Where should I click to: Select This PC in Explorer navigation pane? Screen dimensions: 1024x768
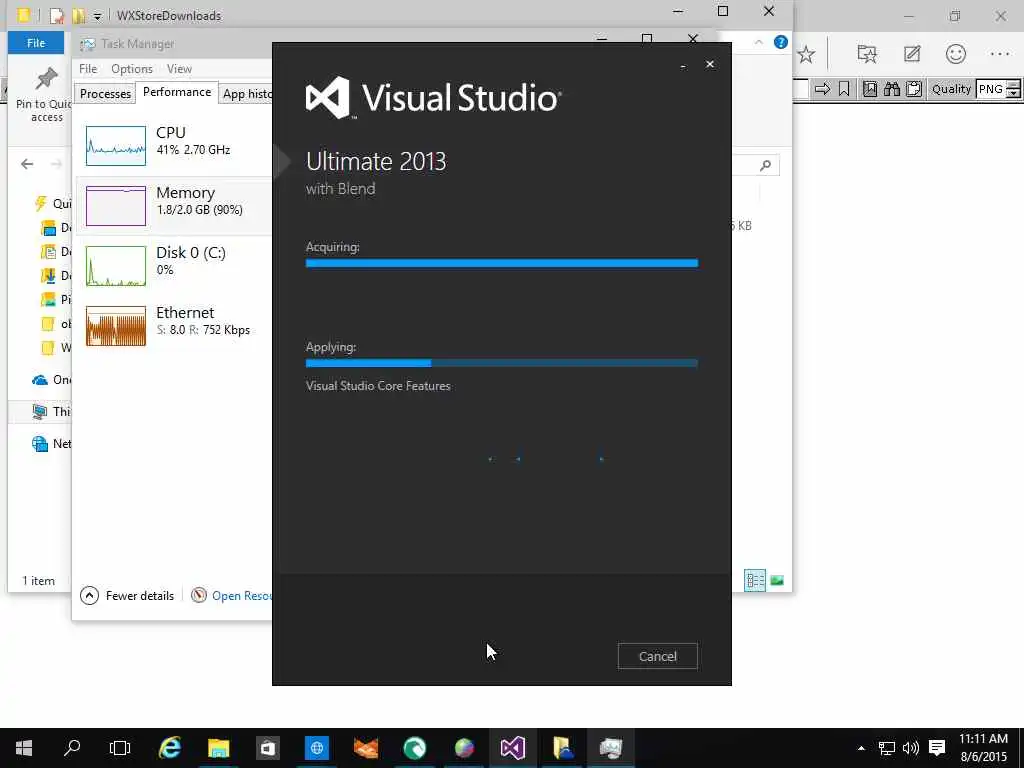(52, 411)
